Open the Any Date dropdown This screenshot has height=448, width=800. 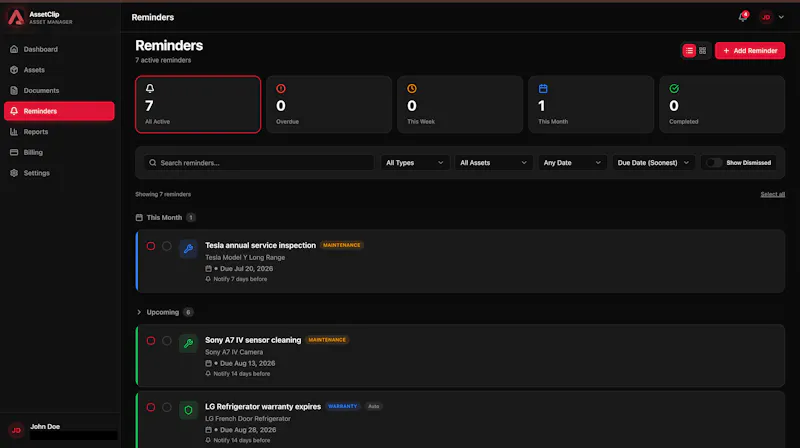click(x=572, y=163)
